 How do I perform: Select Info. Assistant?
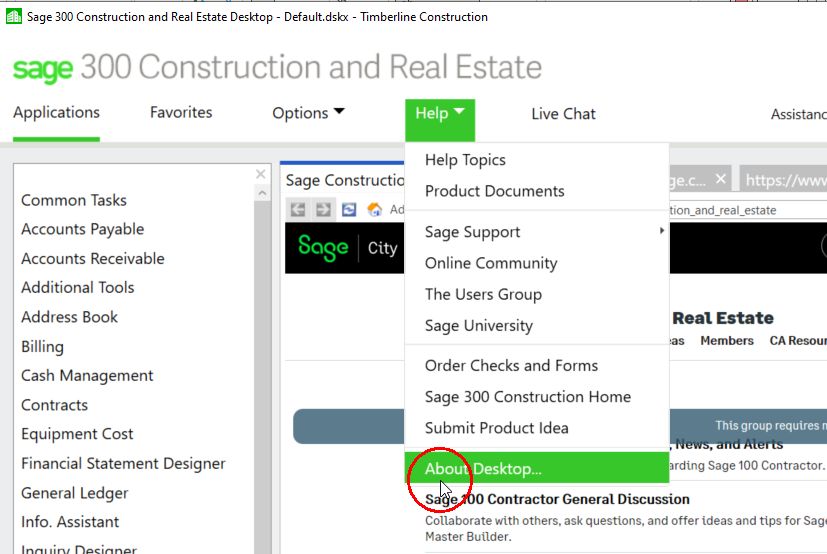pyautogui.click(x=70, y=522)
